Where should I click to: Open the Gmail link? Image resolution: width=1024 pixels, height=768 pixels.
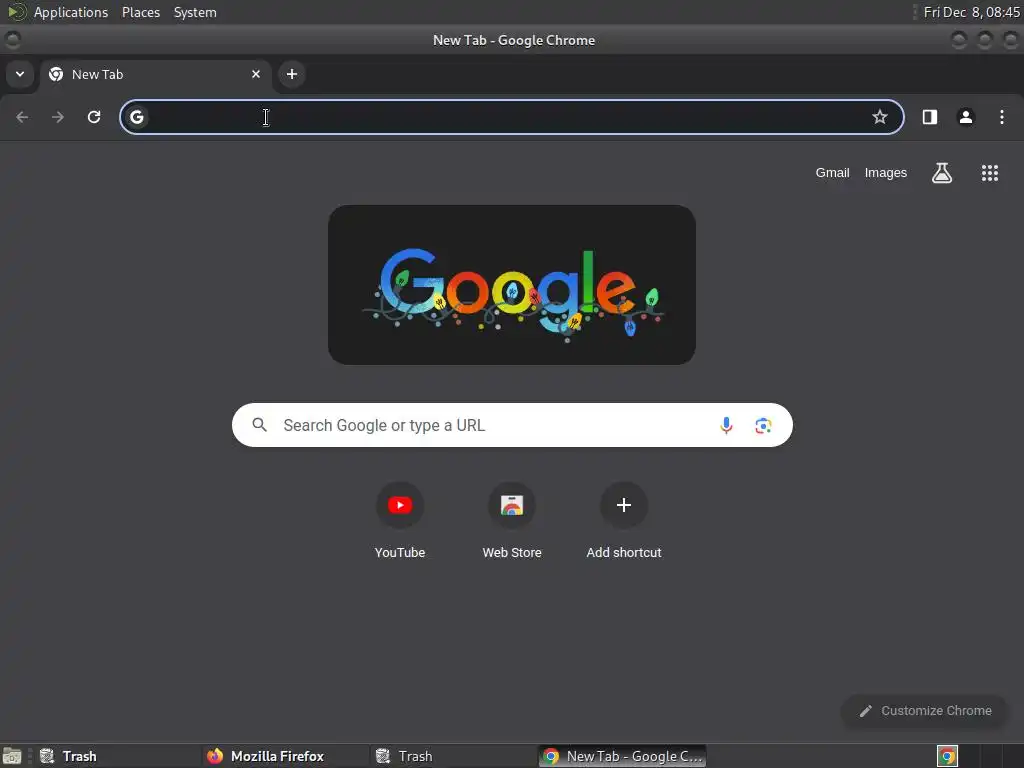[833, 173]
